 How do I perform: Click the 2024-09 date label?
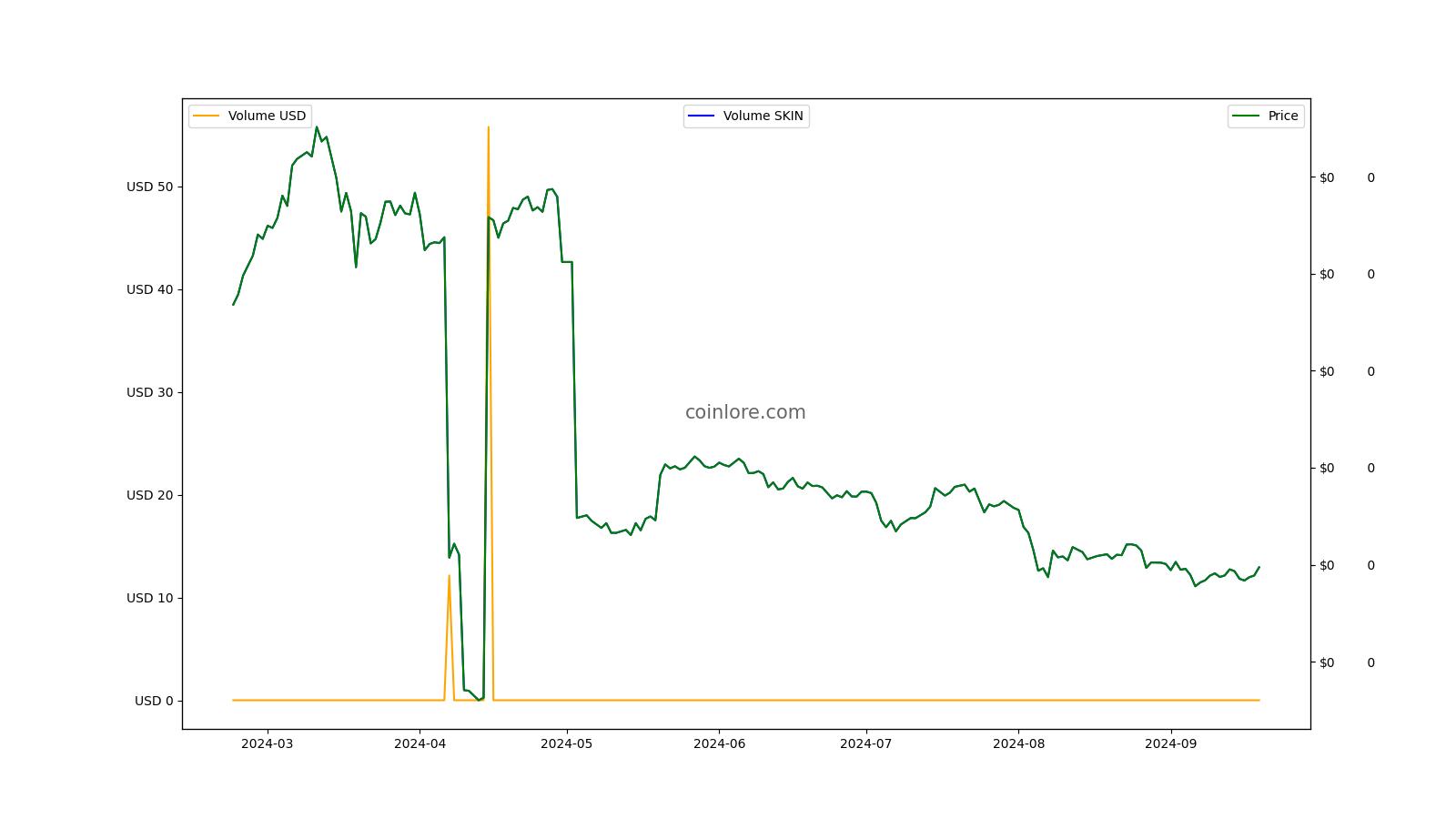(1170, 743)
